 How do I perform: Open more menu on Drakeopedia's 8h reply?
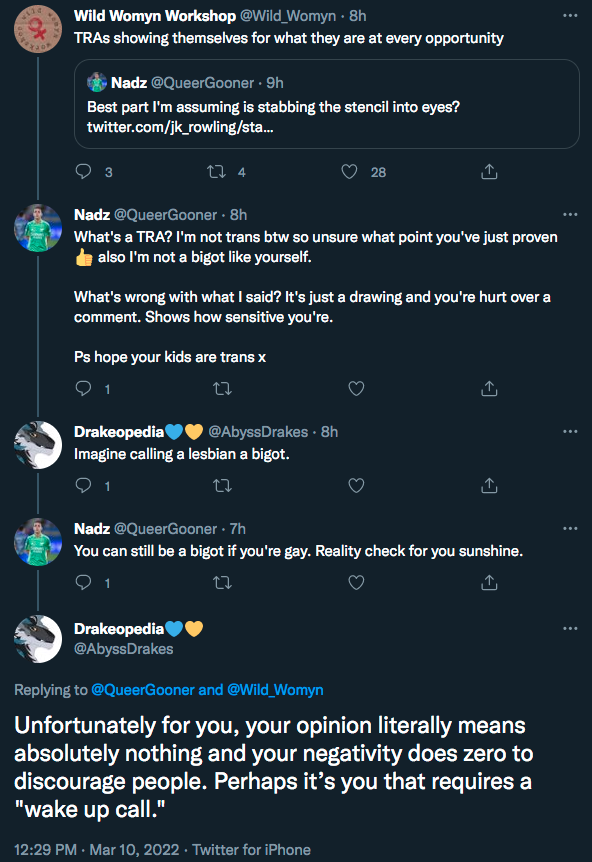(571, 432)
